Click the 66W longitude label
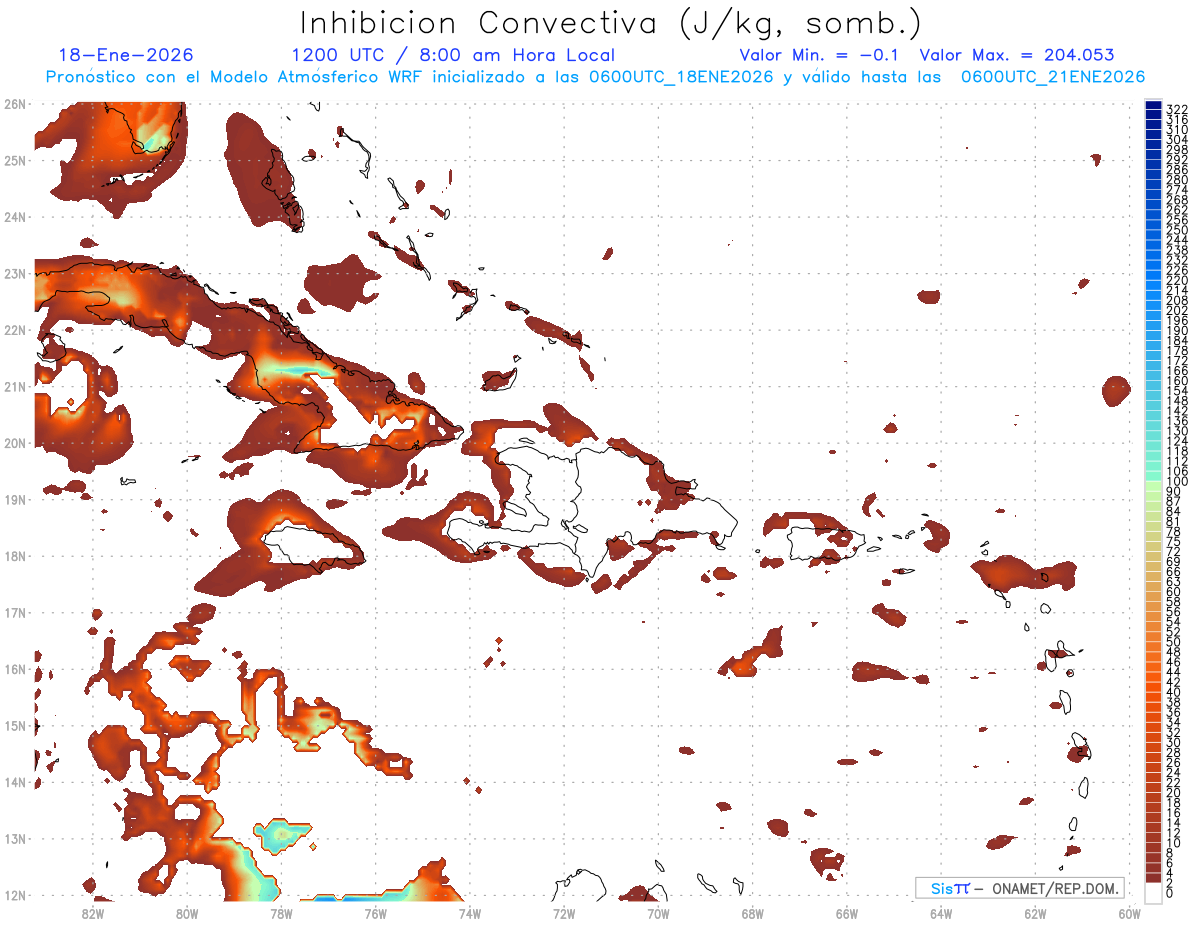The width and height of the screenshot is (1200, 927). tap(846, 913)
